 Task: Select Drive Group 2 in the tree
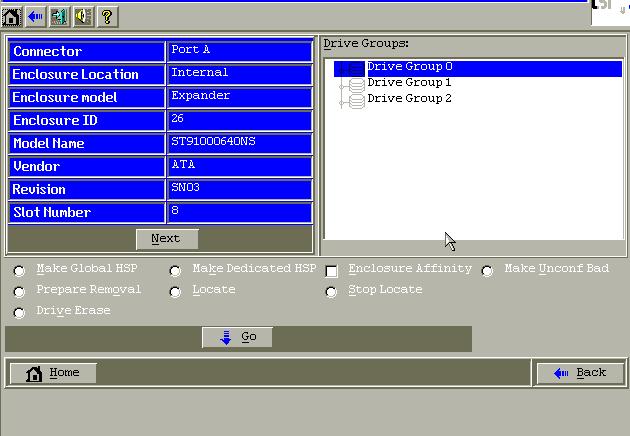[x=409, y=99]
